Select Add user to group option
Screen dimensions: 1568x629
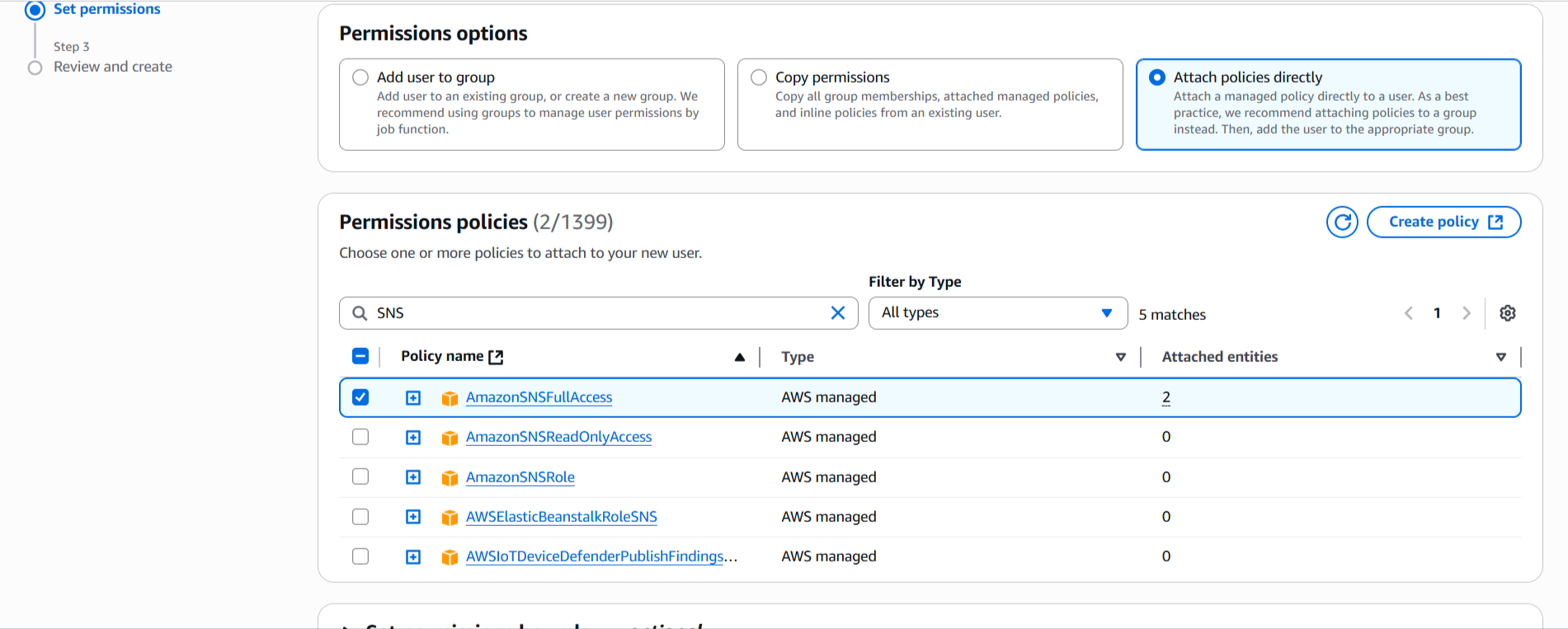tap(360, 77)
